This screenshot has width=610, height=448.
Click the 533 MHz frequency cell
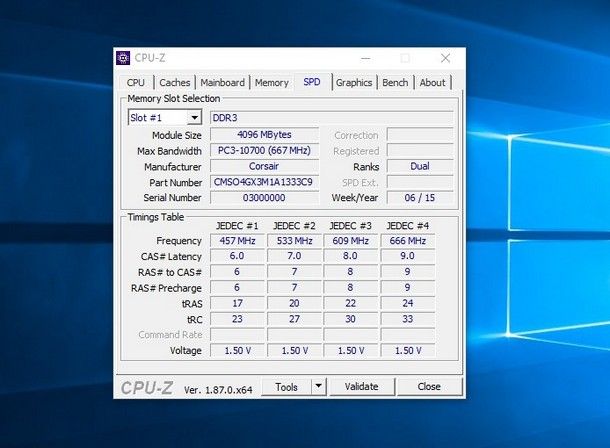[294, 241]
